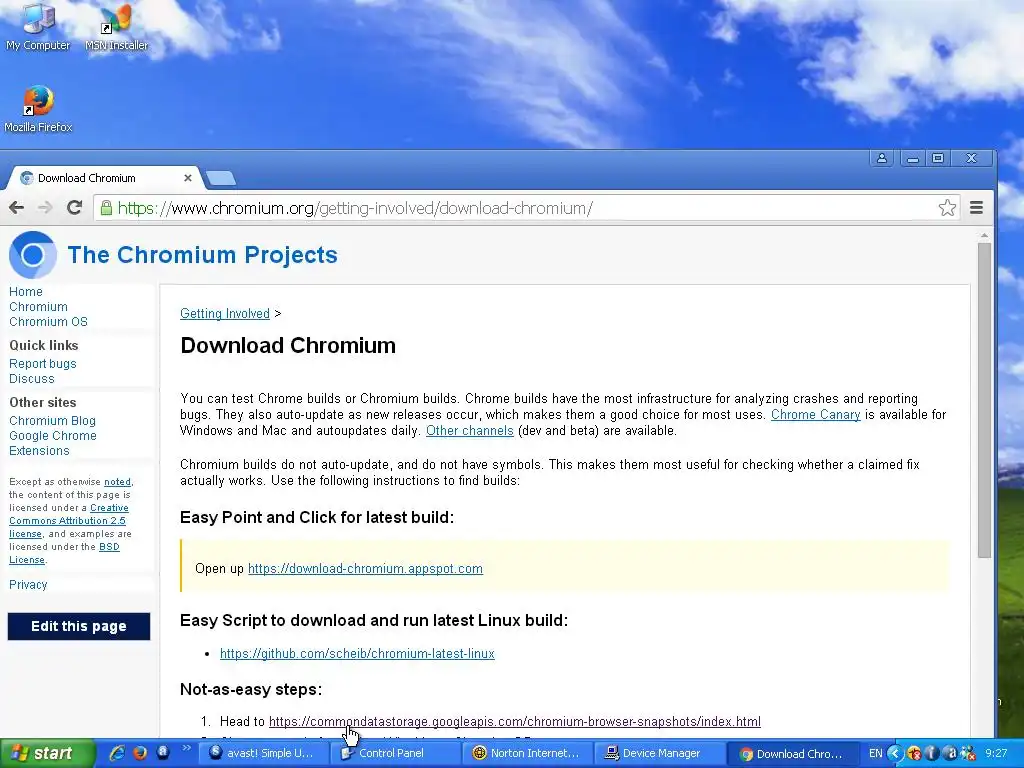
Task: Open the Home sidebar link
Action: [x=25, y=291]
